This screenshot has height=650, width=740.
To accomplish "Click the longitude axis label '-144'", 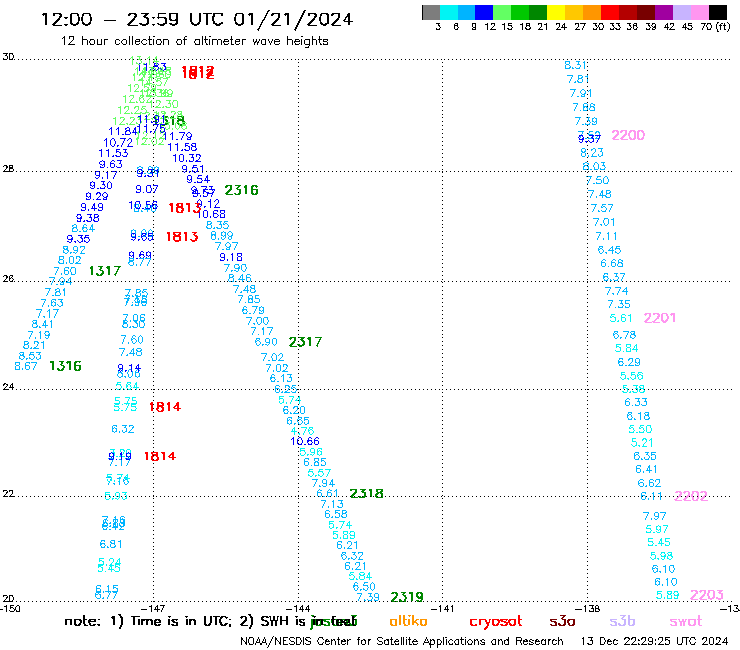I will 298,609.
